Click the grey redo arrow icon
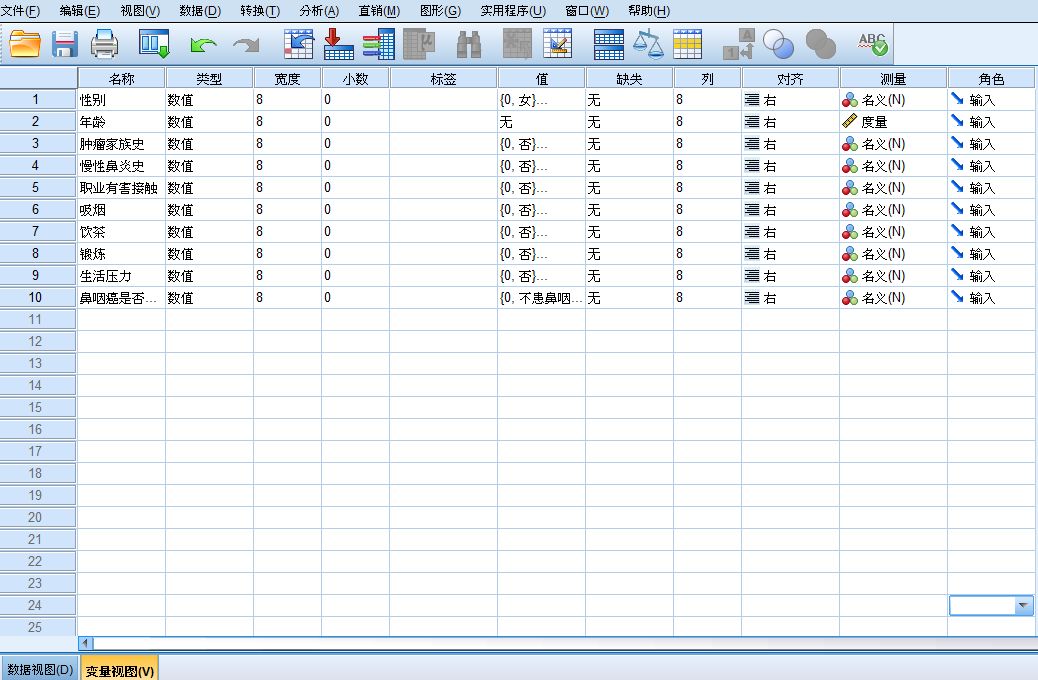 pyautogui.click(x=246, y=45)
